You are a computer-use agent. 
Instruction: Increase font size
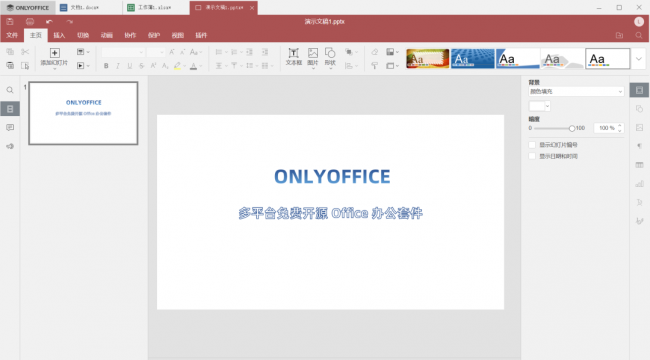[172, 52]
